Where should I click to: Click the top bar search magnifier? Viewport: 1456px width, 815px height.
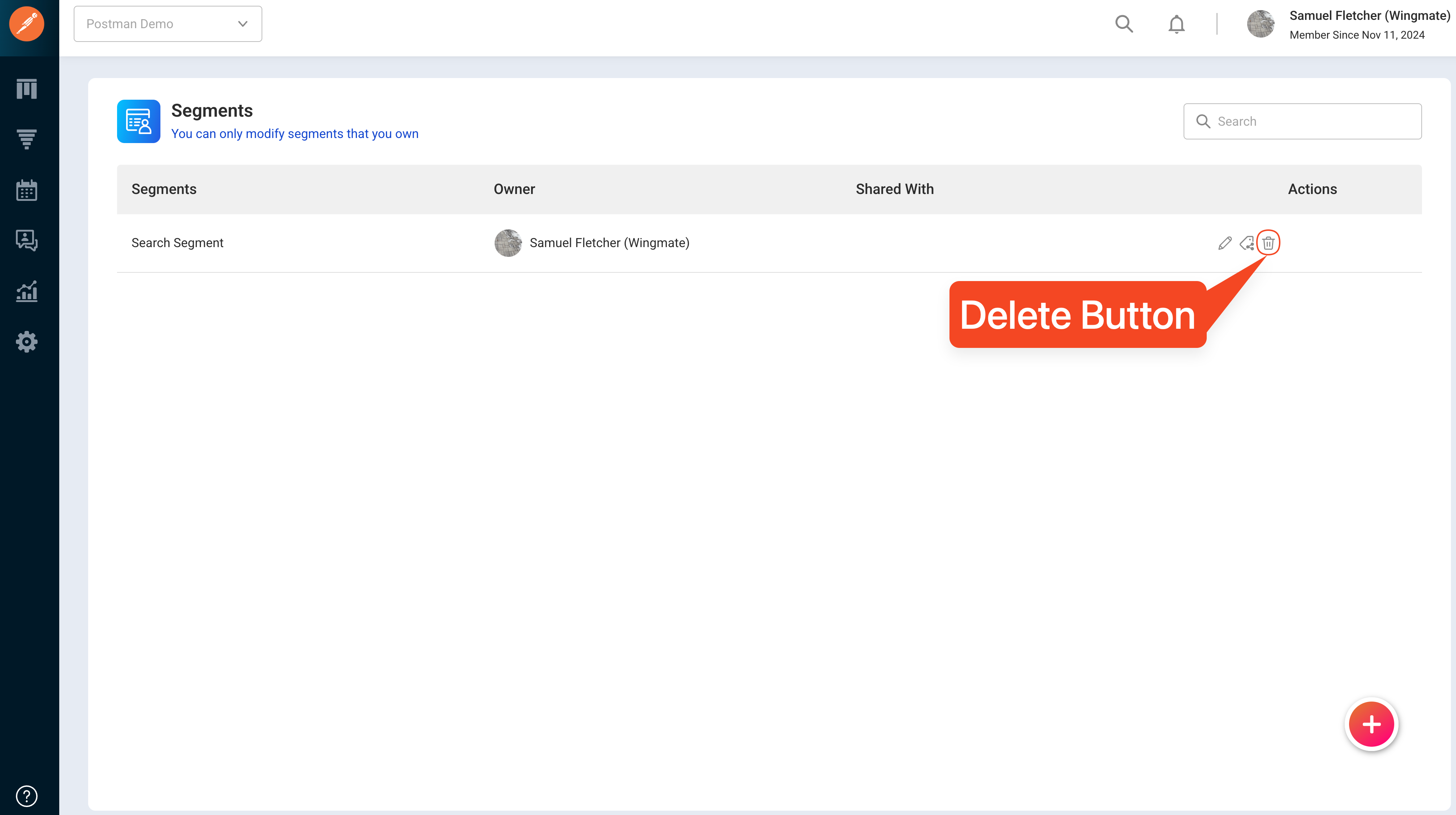(1124, 24)
